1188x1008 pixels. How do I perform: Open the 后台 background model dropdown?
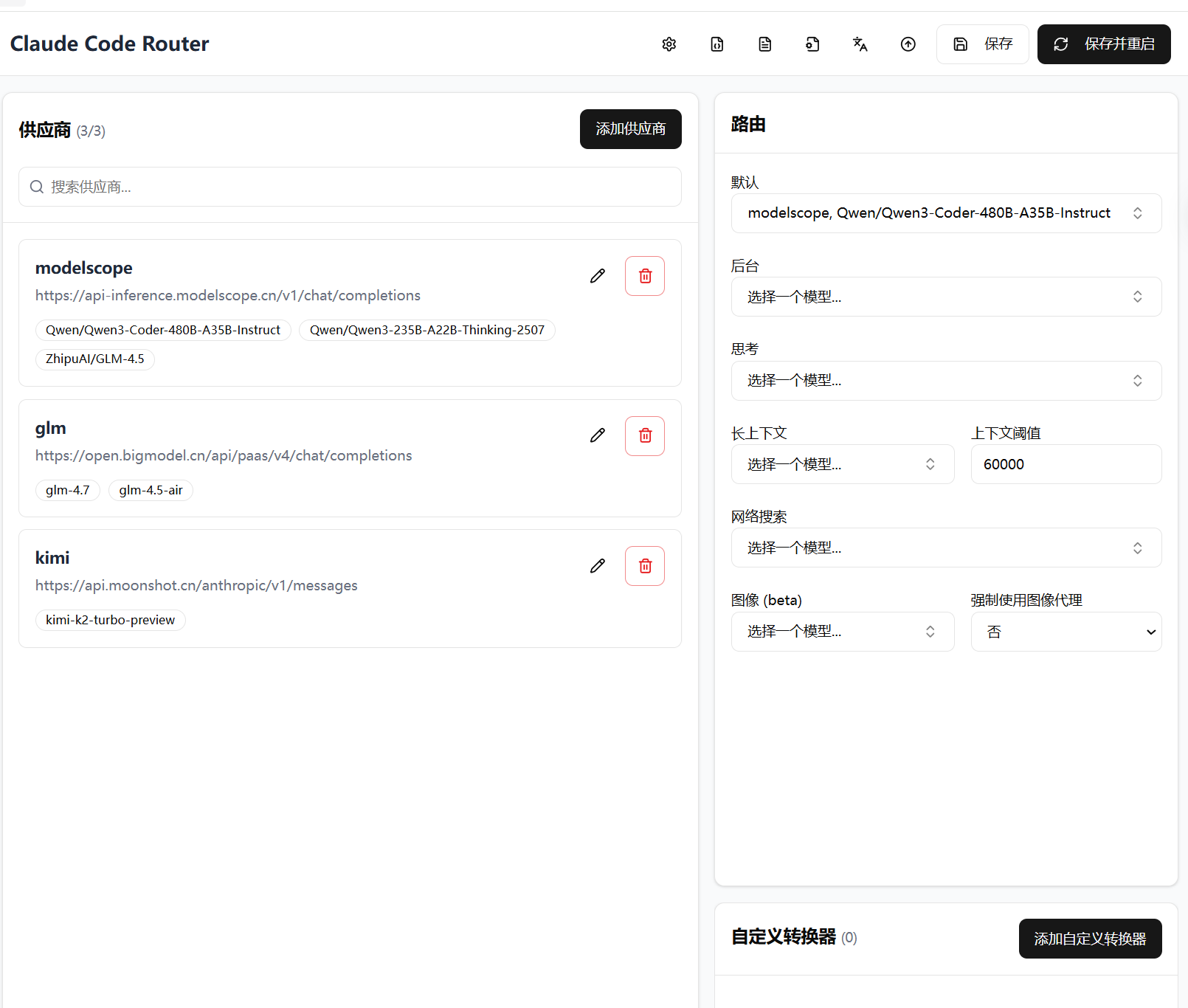coord(947,297)
